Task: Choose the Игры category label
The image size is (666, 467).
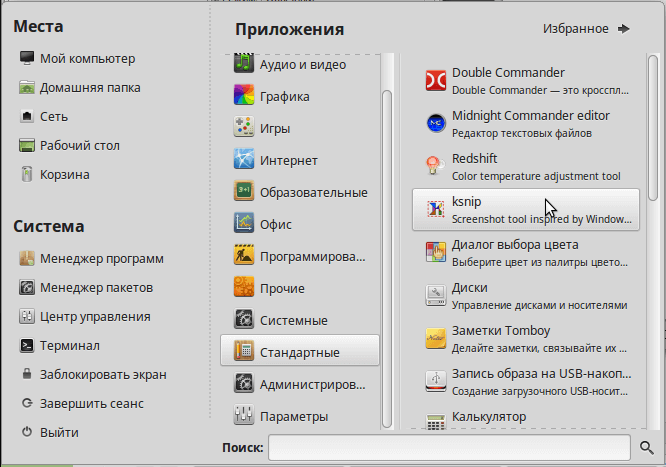Action: pos(275,128)
